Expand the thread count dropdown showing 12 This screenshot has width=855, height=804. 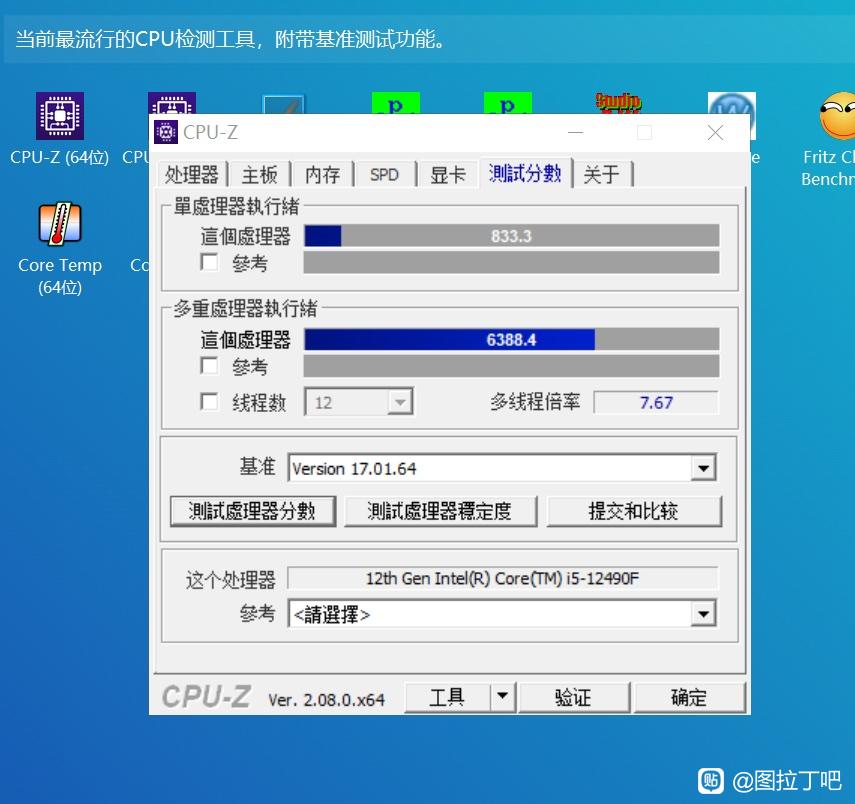[x=400, y=403]
